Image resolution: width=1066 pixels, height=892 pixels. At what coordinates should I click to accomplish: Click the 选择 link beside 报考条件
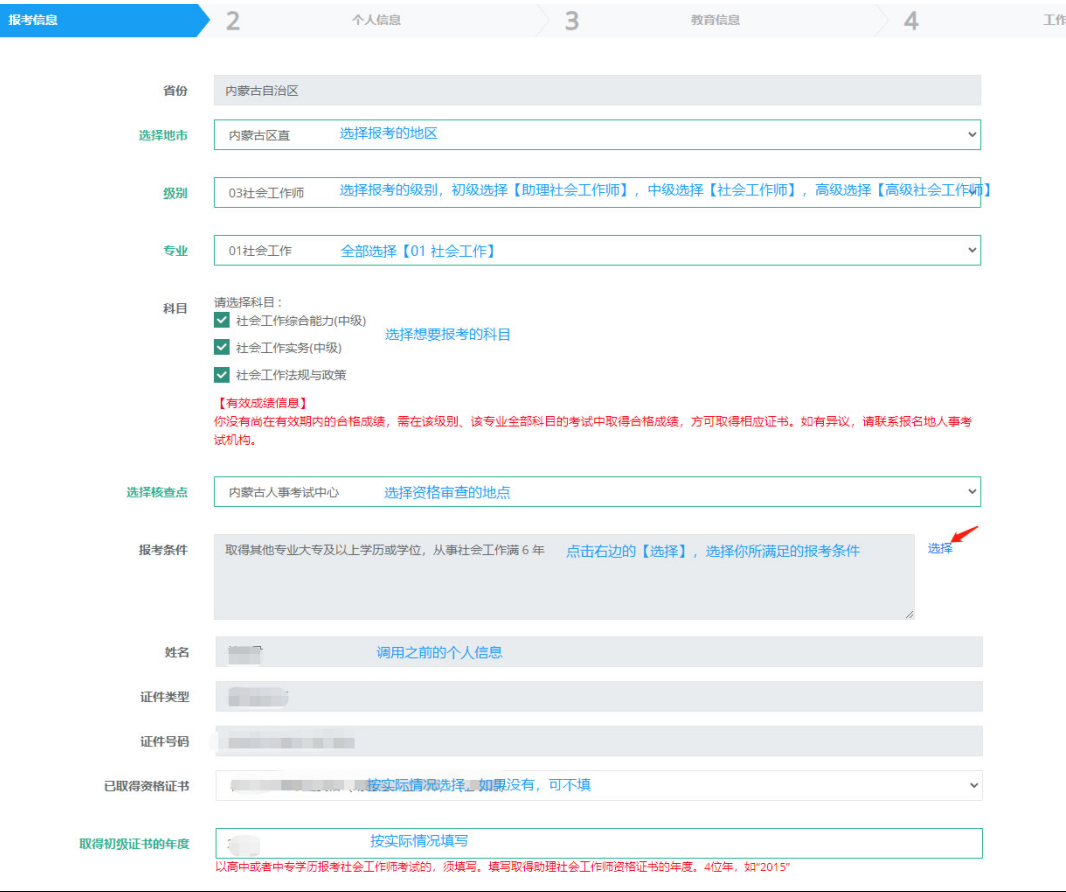click(939, 549)
